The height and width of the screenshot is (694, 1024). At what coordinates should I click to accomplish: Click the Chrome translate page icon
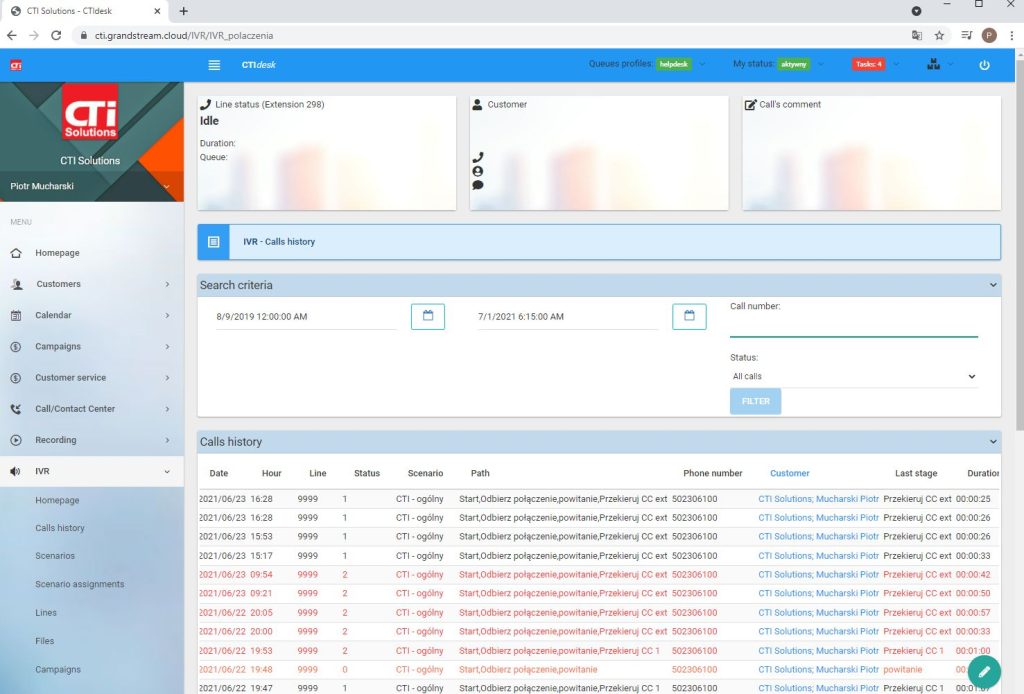(916, 35)
